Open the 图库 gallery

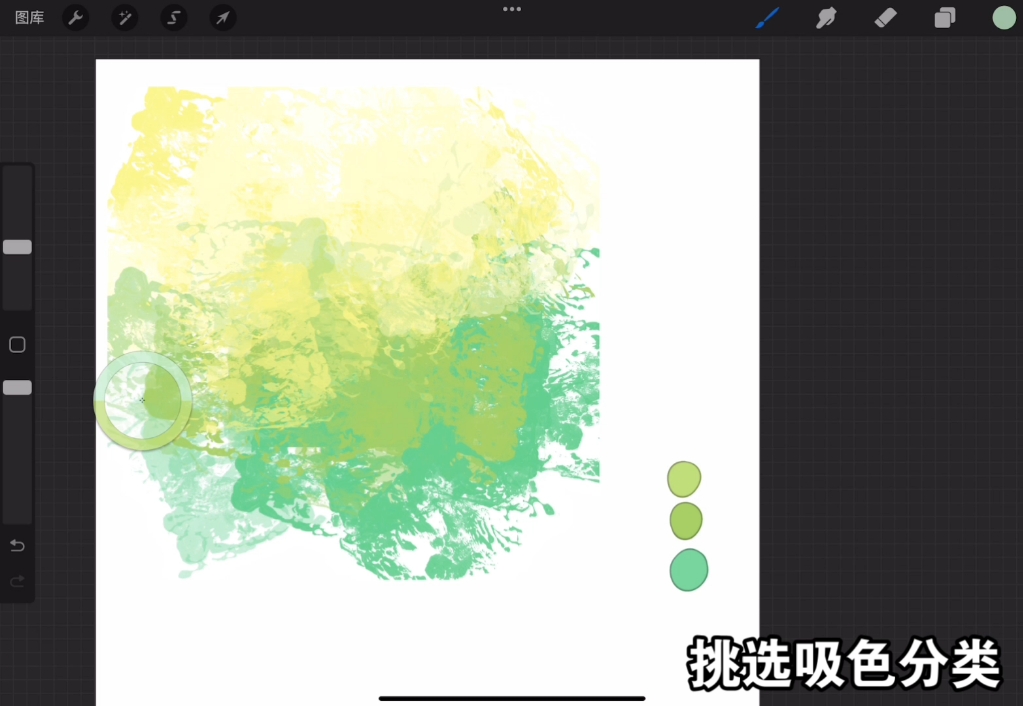pyautogui.click(x=29, y=18)
